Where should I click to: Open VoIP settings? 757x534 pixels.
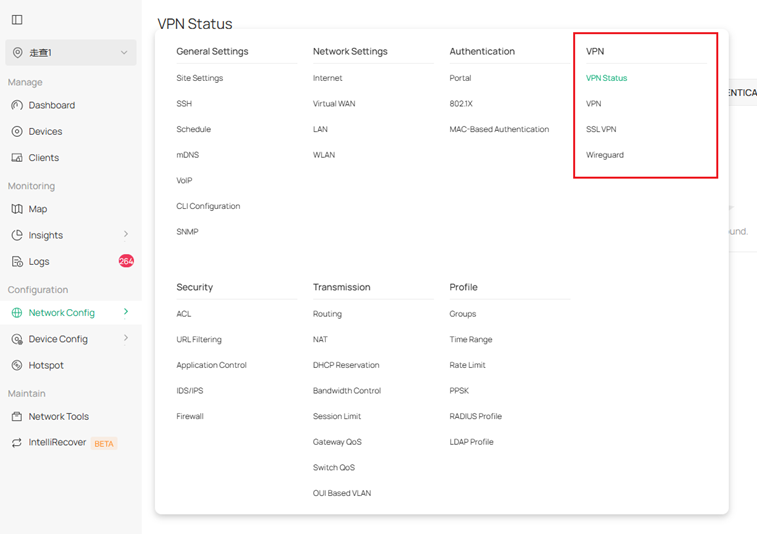click(184, 181)
